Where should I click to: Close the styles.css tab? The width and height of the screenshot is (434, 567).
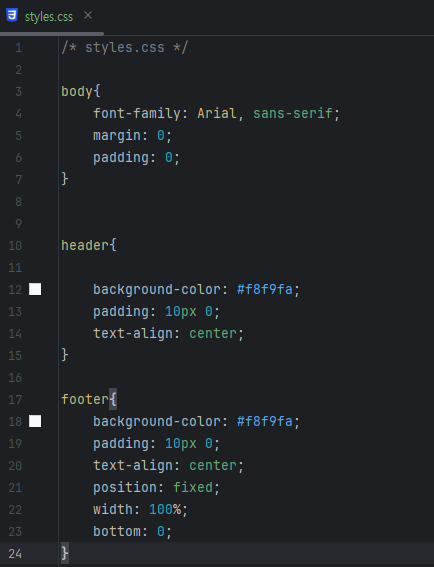88,15
